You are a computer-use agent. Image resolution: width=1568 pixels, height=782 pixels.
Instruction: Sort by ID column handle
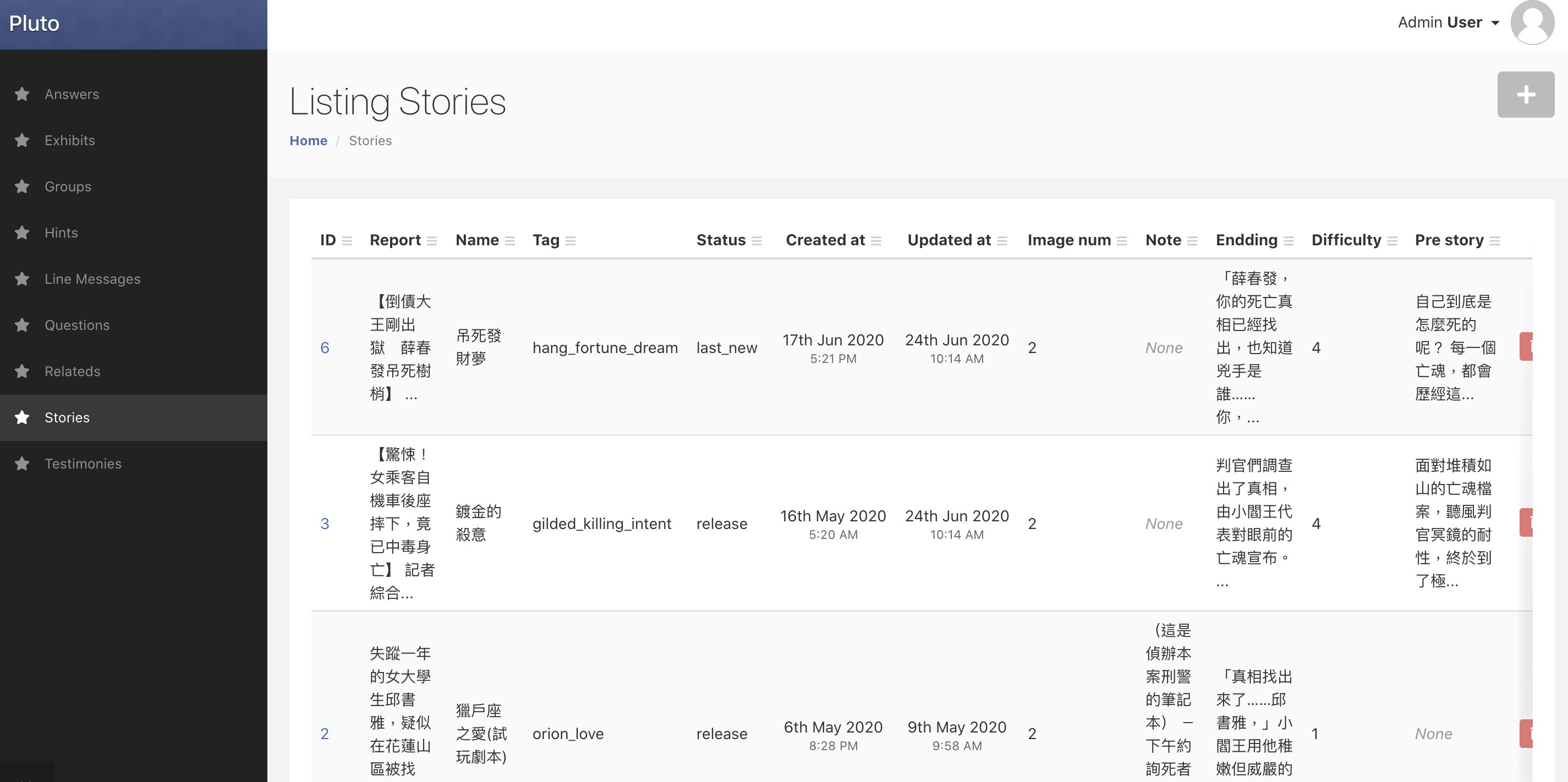[x=347, y=241]
